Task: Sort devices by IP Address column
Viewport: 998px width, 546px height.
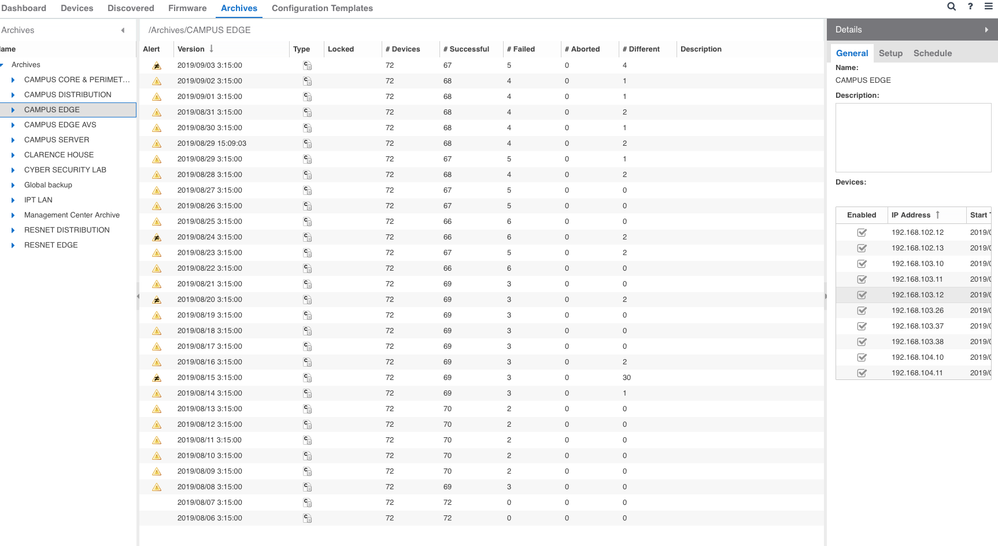Action: coord(910,215)
